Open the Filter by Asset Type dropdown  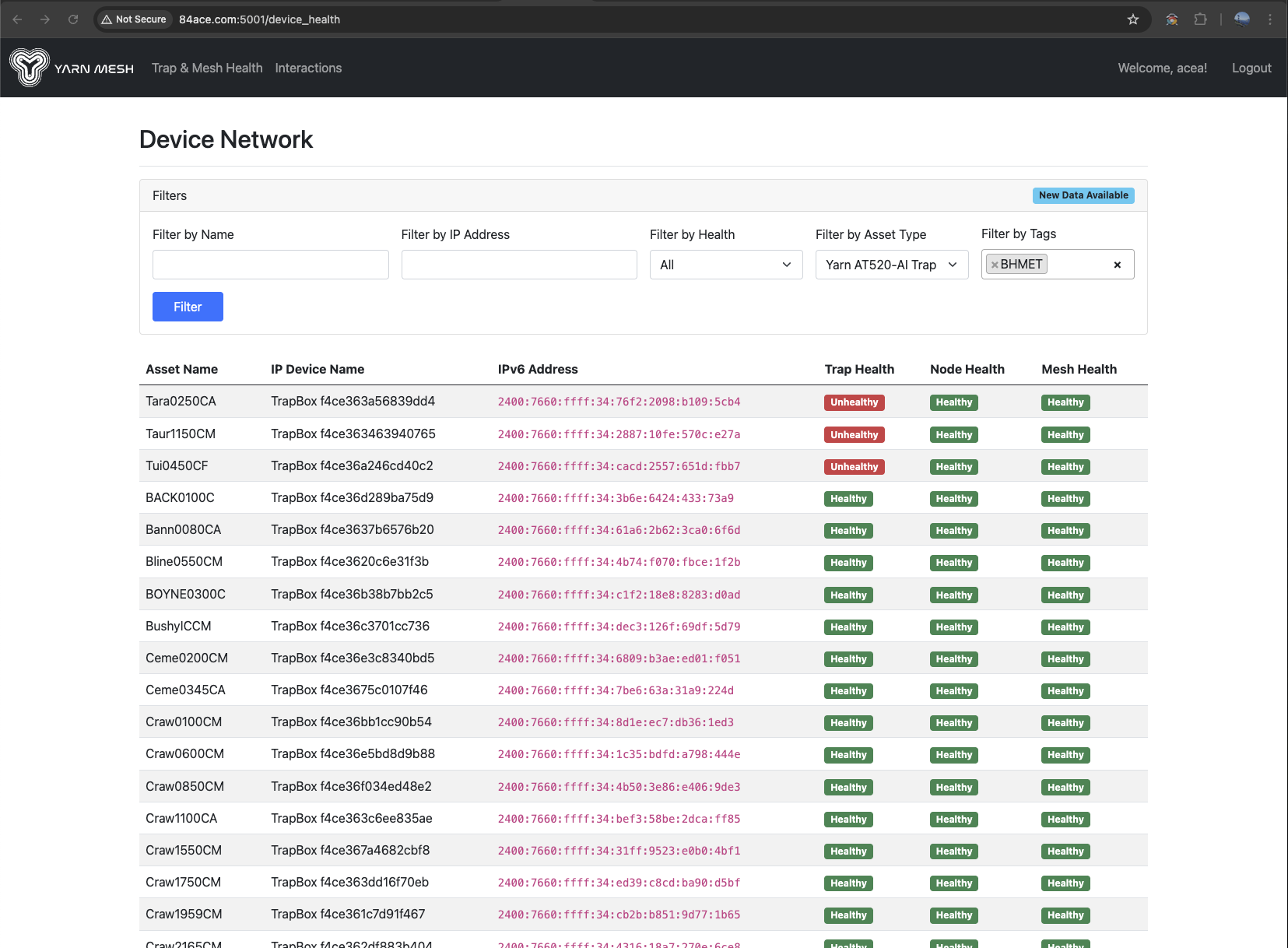(891, 265)
